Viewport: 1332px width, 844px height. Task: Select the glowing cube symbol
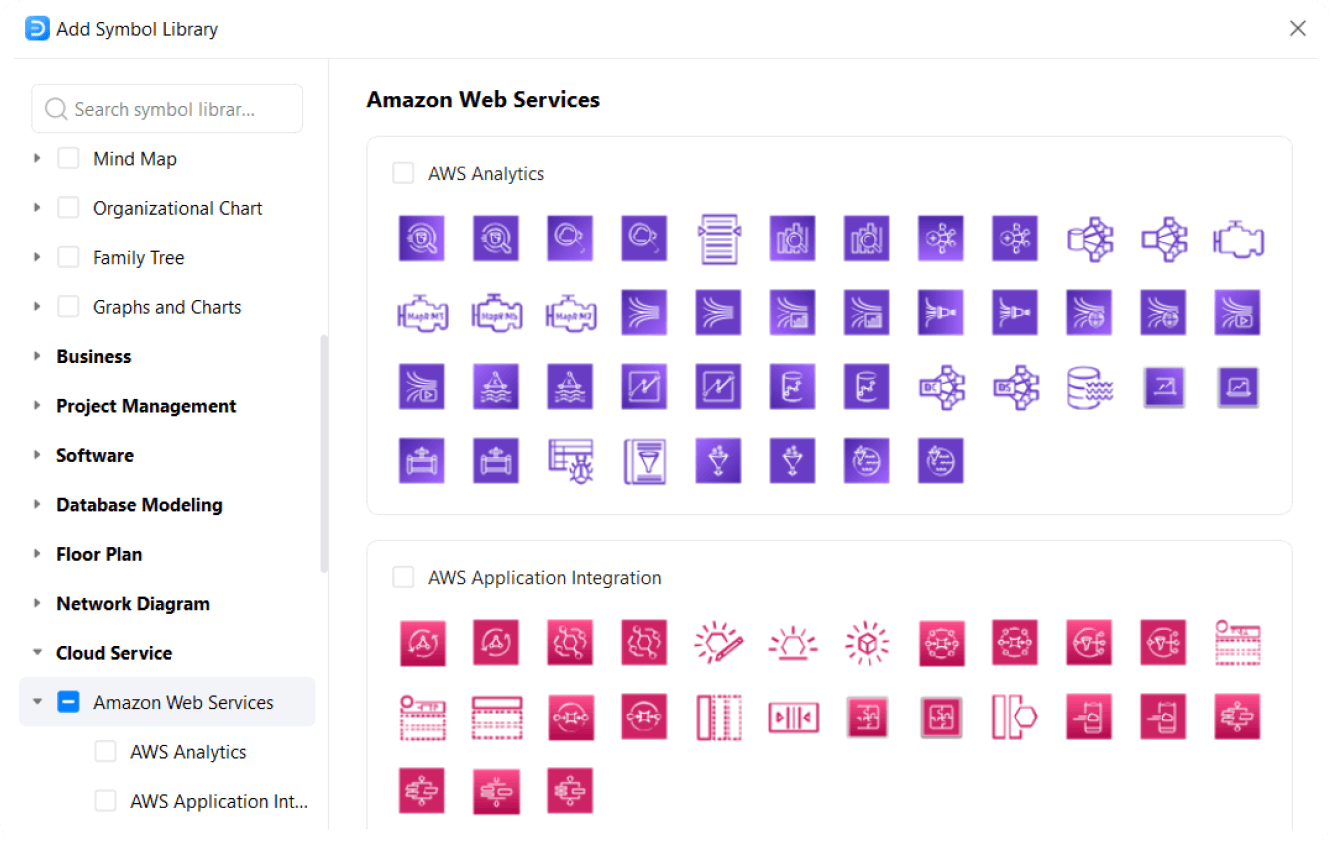(x=868, y=643)
